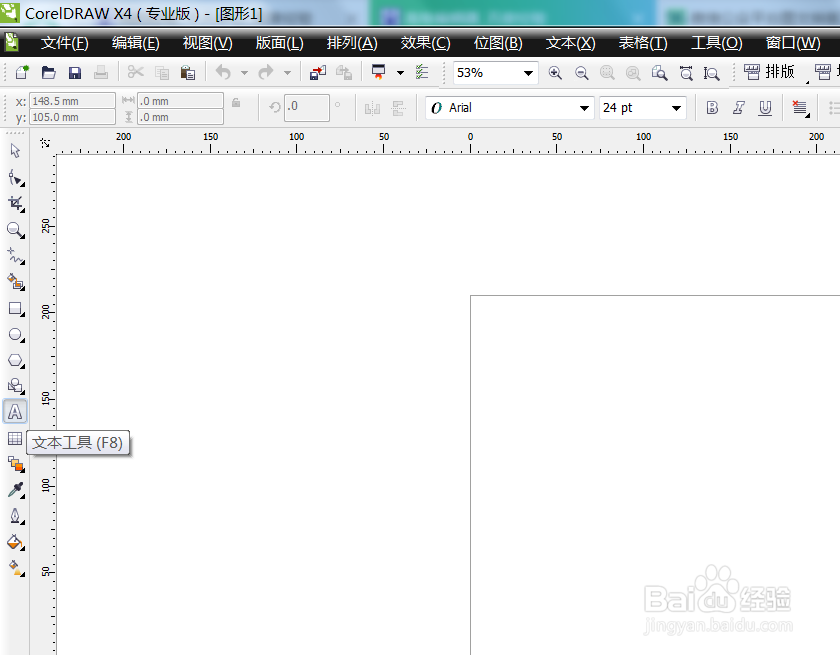Select the Pick tool arrow
This screenshot has height=655, width=840.
[15, 151]
